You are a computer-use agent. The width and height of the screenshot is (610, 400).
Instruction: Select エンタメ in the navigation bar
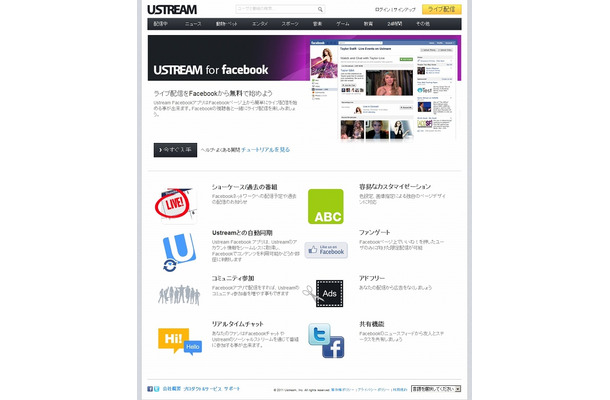[259, 24]
